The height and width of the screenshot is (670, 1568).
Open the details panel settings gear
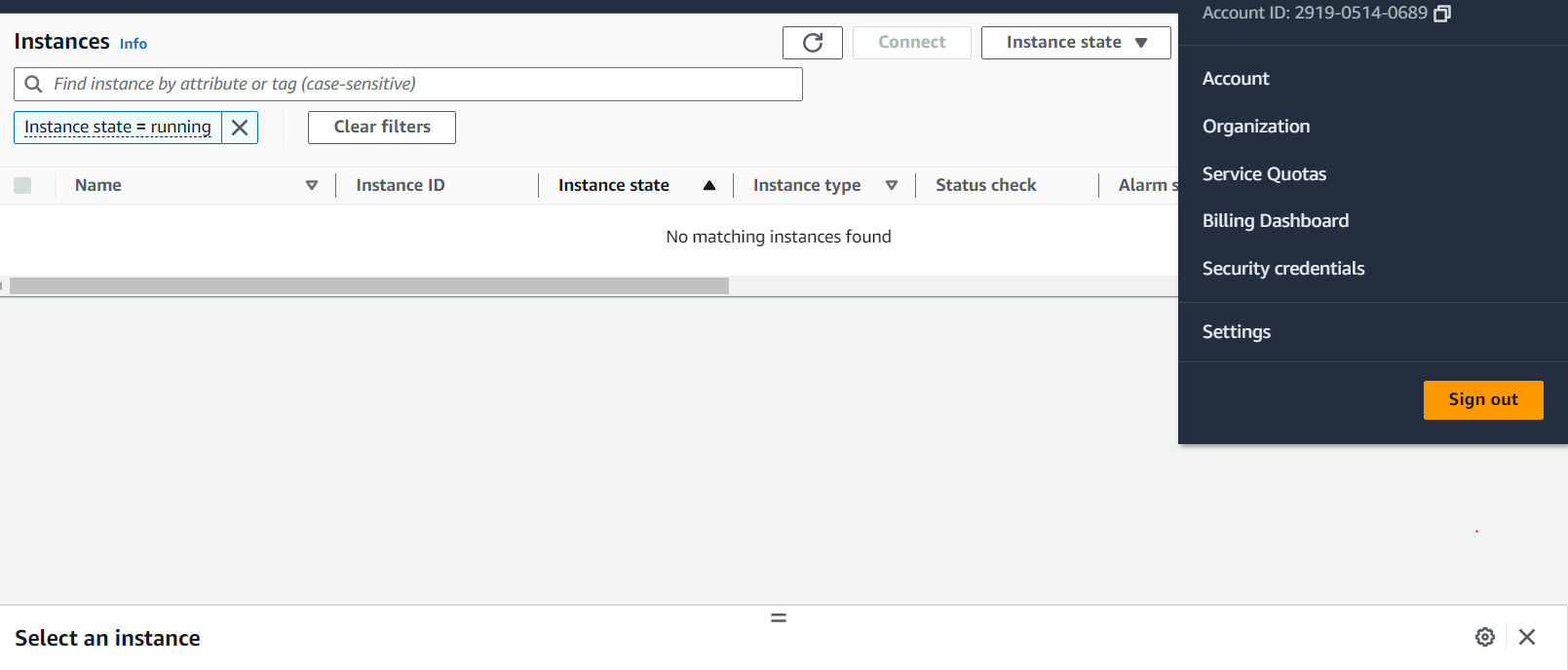pyautogui.click(x=1485, y=637)
